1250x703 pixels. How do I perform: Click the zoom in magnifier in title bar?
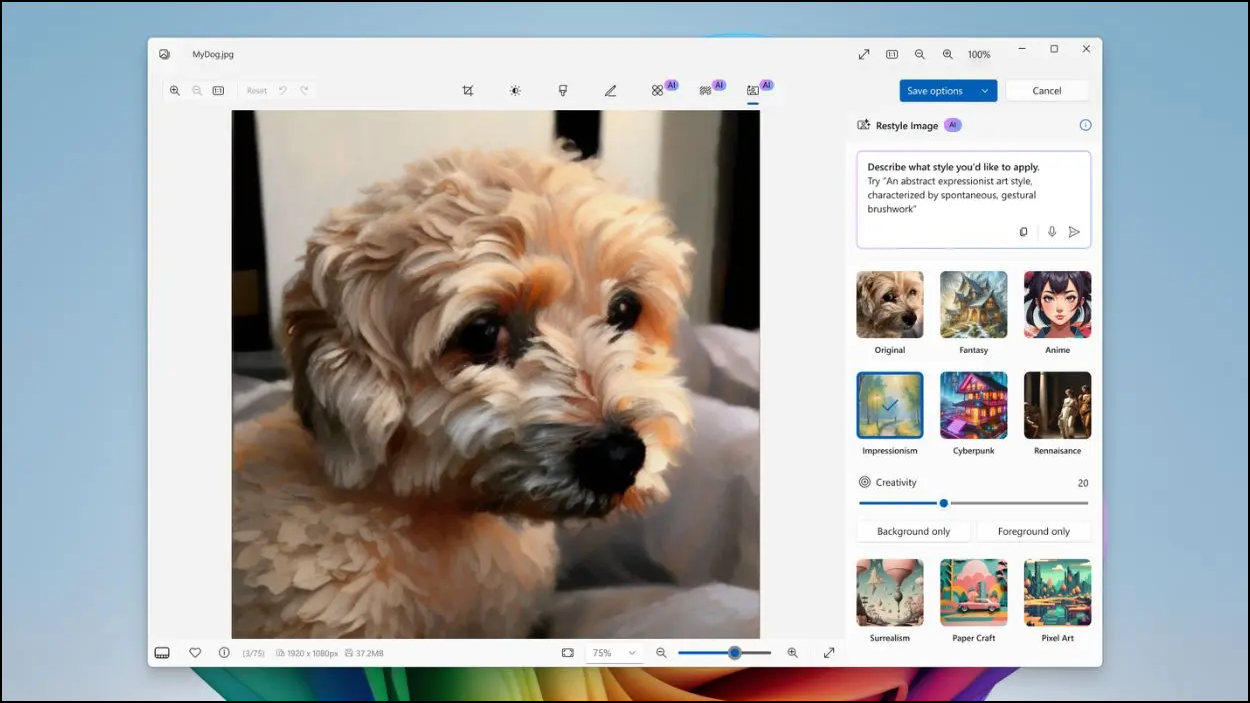[x=948, y=54]
